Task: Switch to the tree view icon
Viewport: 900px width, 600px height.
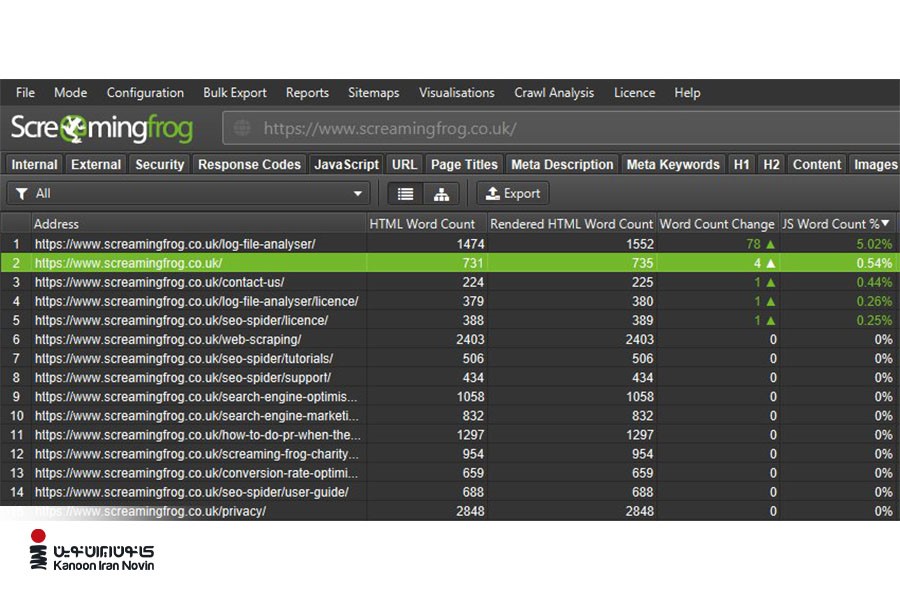Action: pos(441,194)
